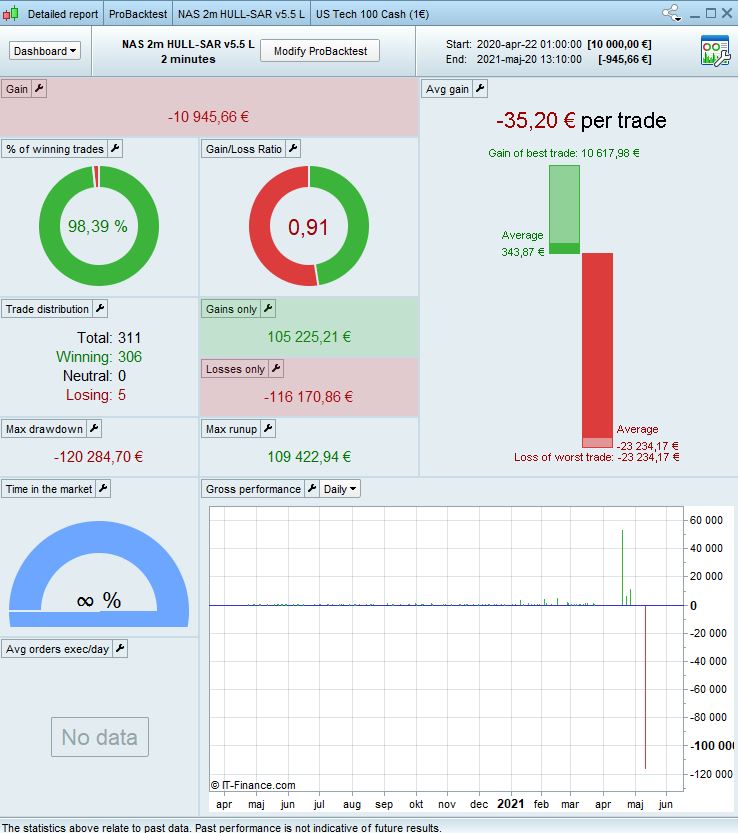
Task: Click the wrench icon beside Gain
Action: tap(39, 89)
